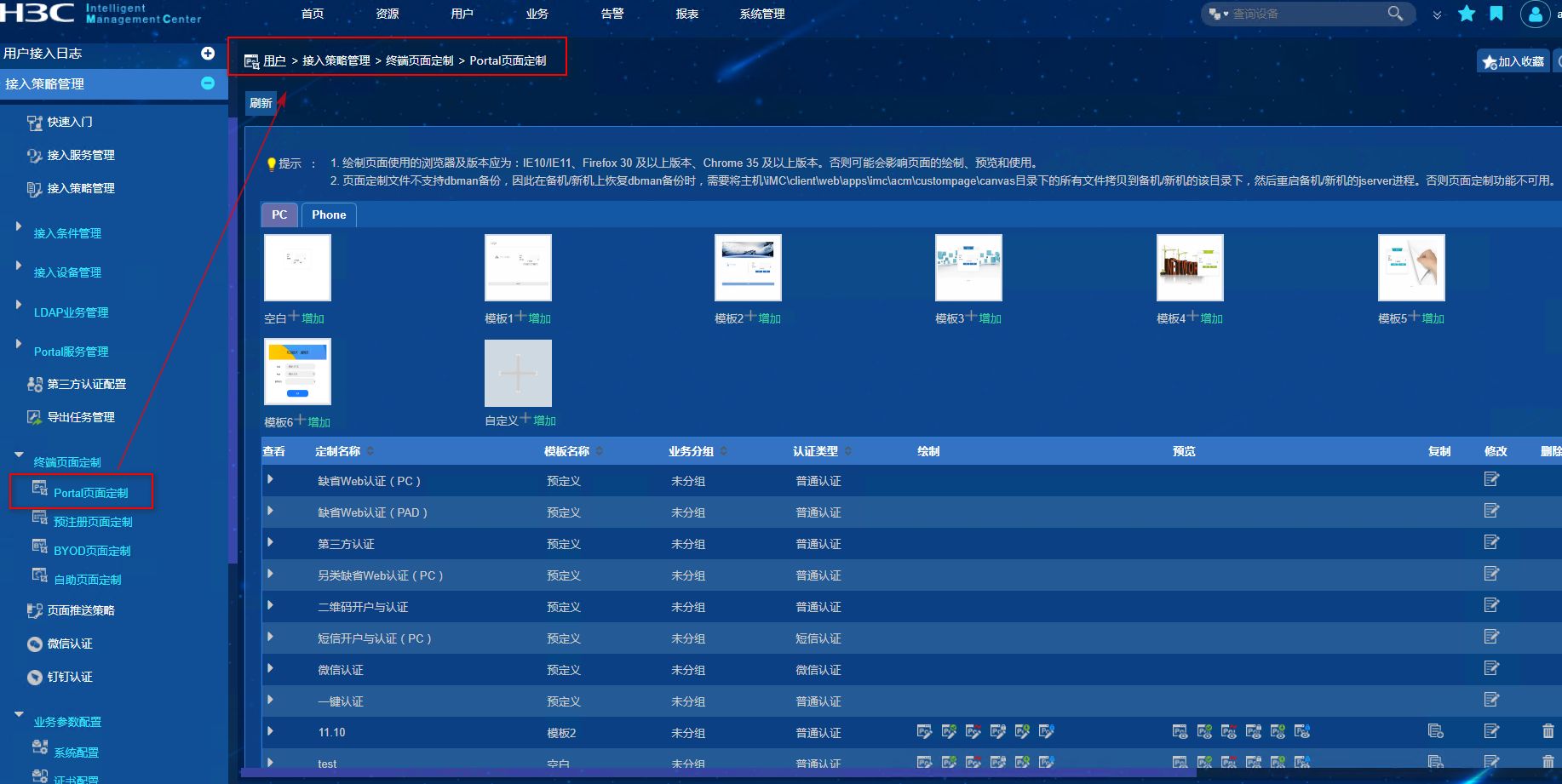Viewport: 1562px width, 784px height.
Task: Select the 模板4 template thumbnail
Action: 1190,267
